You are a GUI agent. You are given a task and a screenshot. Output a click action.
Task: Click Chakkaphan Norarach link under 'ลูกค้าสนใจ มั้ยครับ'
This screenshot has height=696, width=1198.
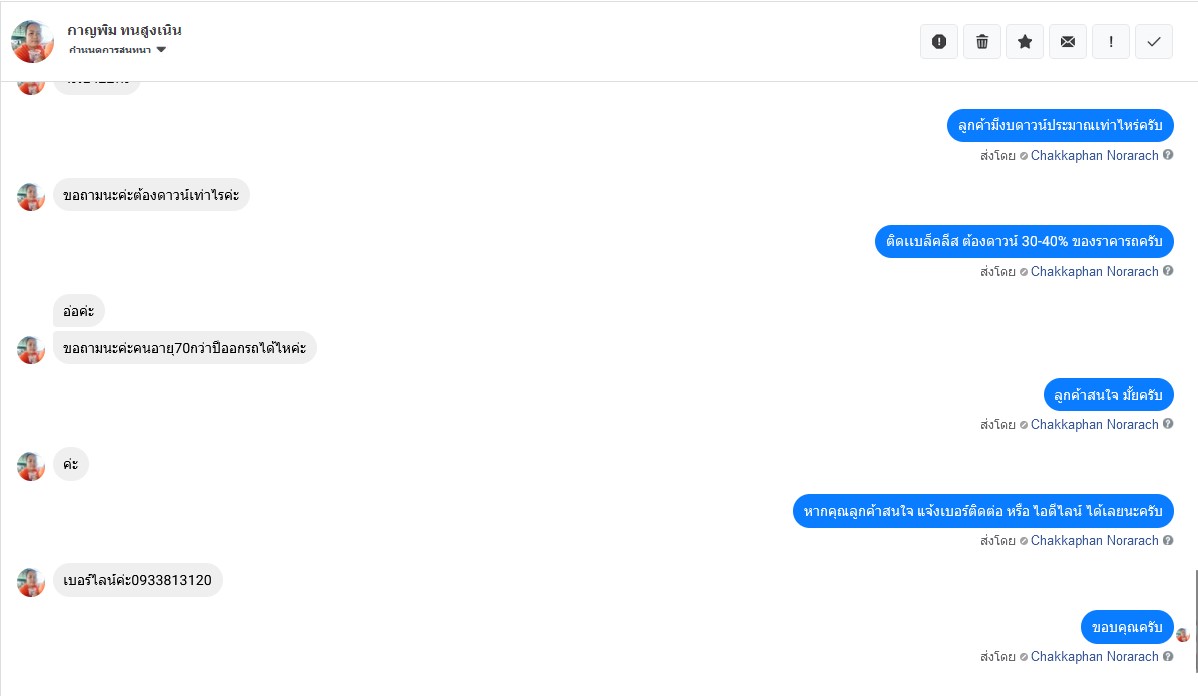[x=1094, y=425]
